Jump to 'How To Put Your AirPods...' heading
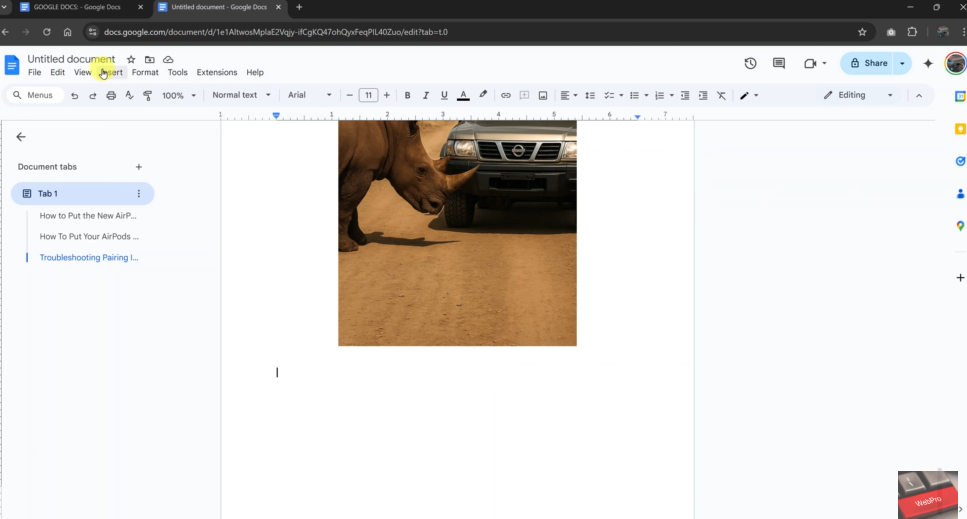Viewport: 967px width, 519px height. pos(89,236)
